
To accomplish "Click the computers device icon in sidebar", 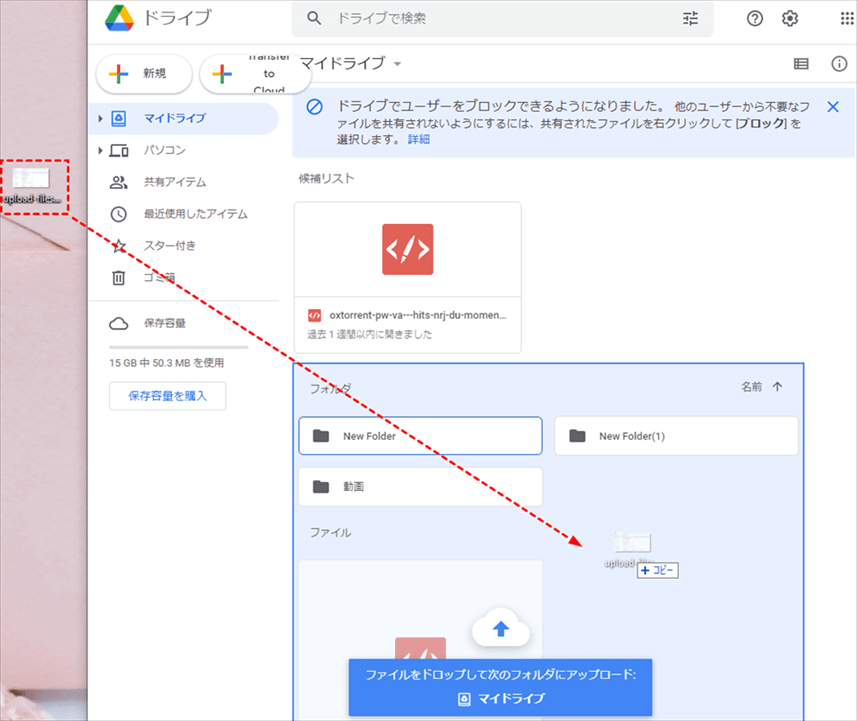I will (x=119, y=150).
